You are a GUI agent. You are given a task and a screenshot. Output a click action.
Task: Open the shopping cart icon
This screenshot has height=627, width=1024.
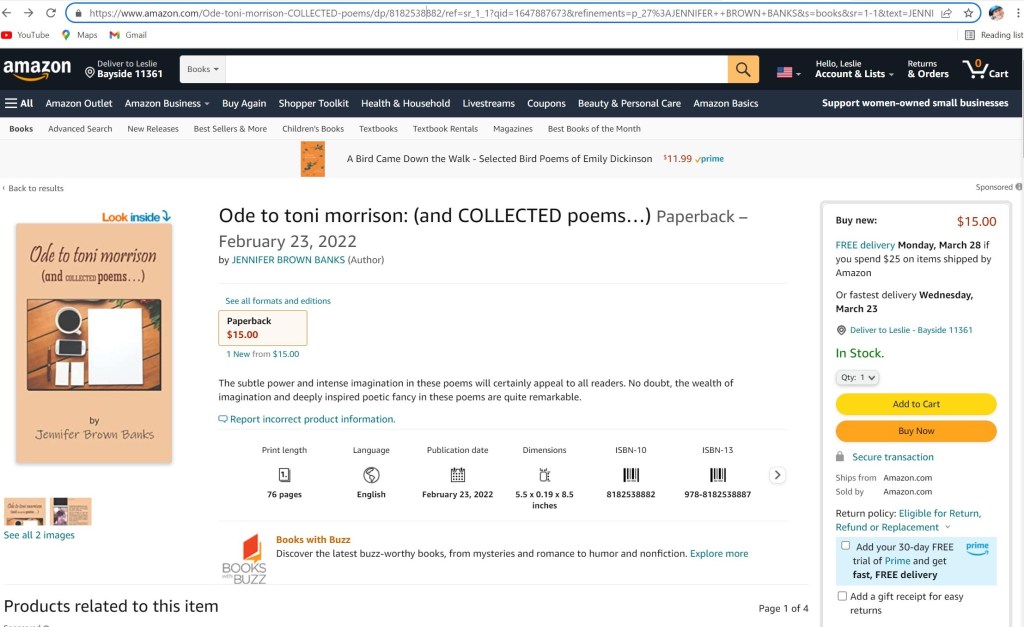click(984, 69)
